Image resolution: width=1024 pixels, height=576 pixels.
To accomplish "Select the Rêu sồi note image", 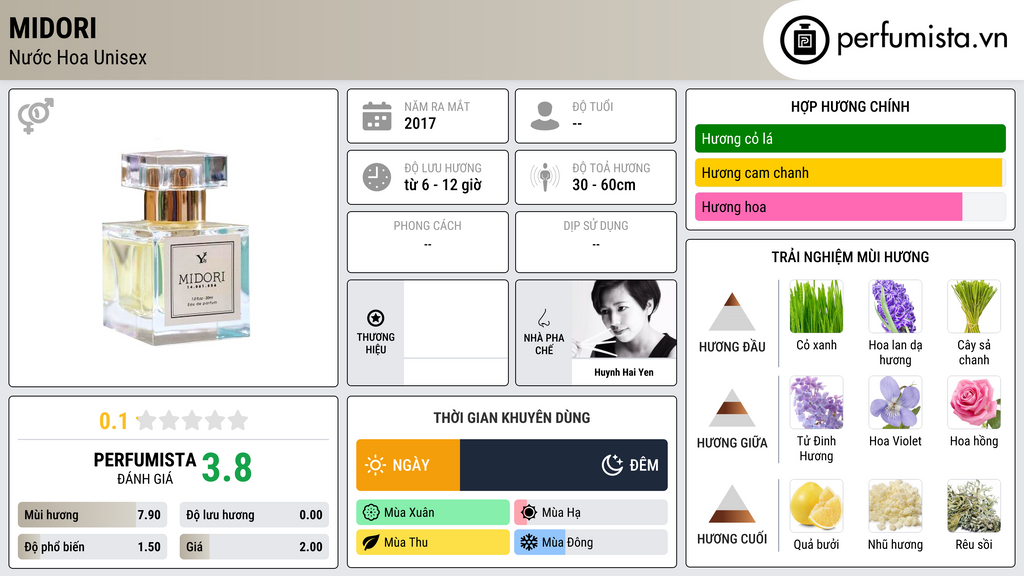I will pos(974,505).
